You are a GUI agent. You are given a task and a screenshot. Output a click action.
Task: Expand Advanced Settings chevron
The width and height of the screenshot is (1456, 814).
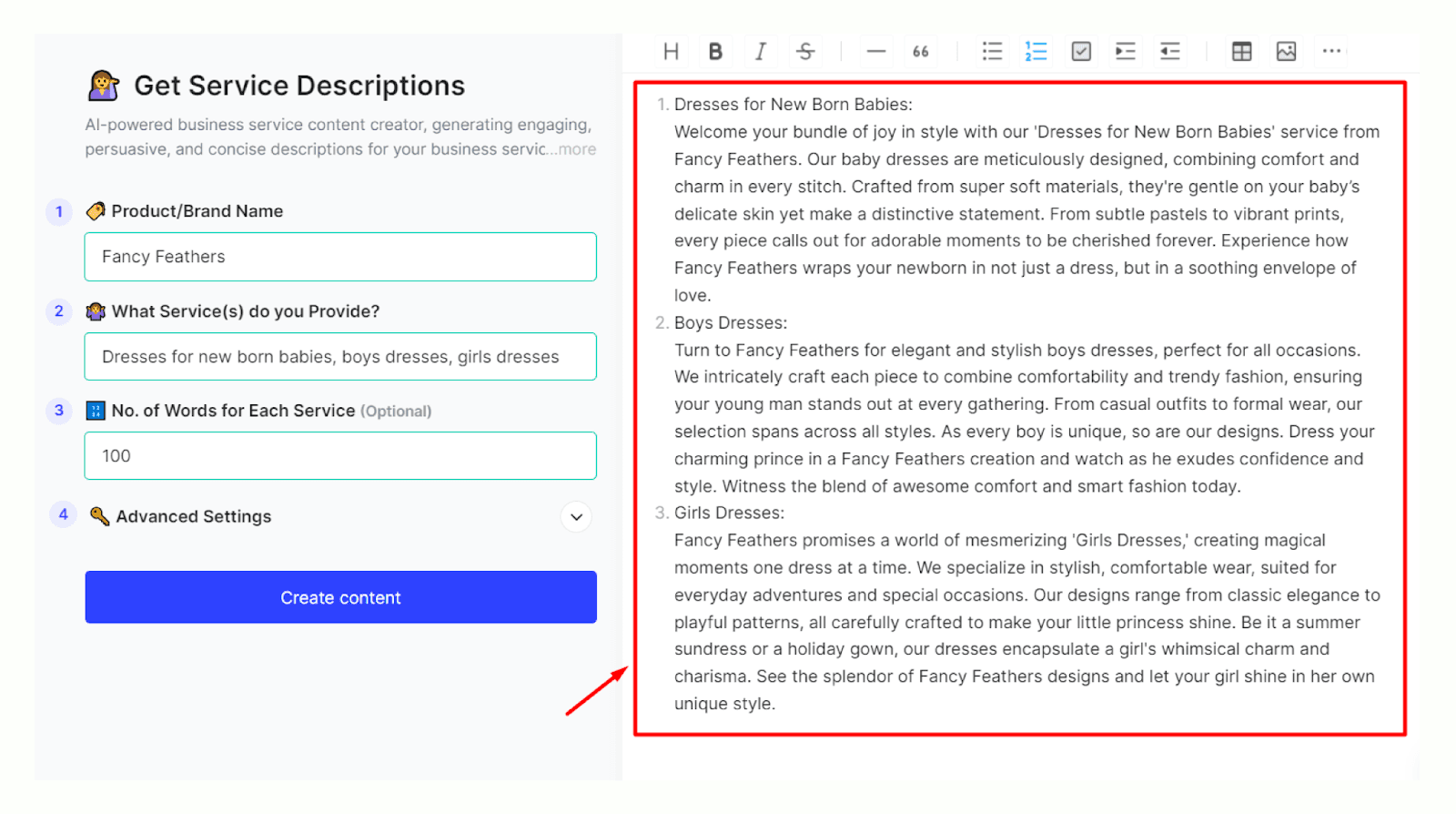tap(576, 517)
